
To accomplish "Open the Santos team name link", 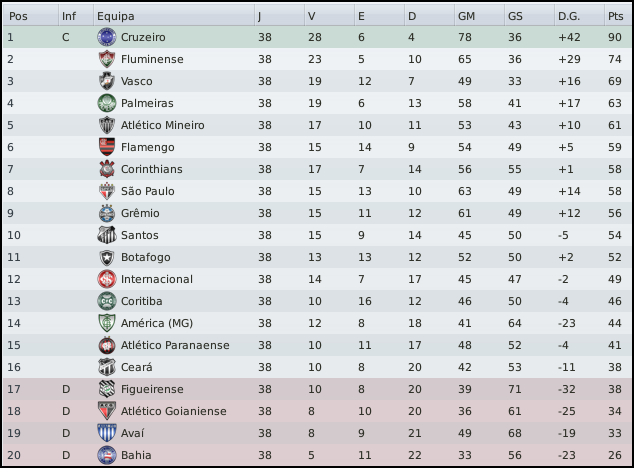I will coord(140,235).
